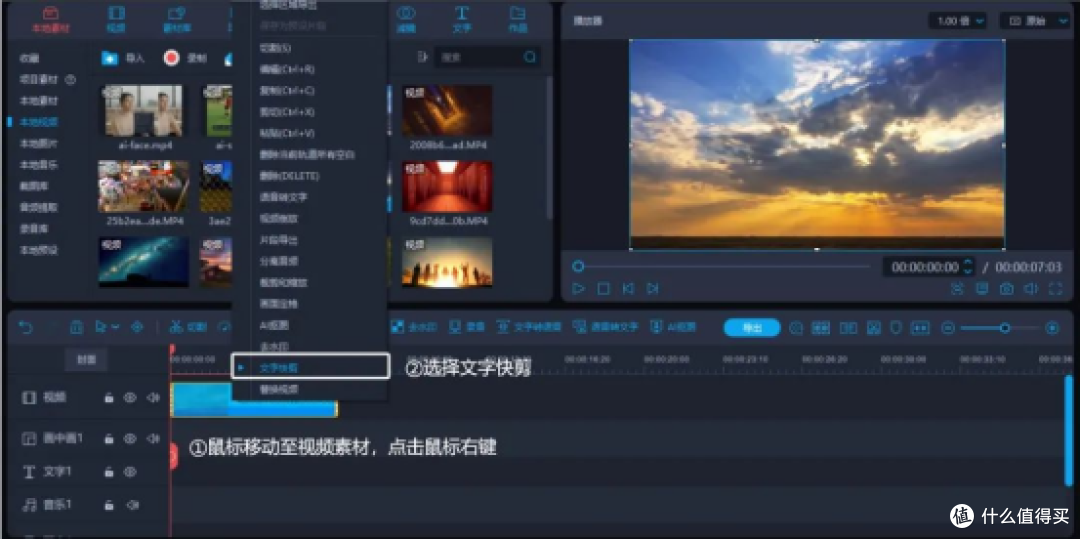Mute the 音乐1 track

(132, 505)
